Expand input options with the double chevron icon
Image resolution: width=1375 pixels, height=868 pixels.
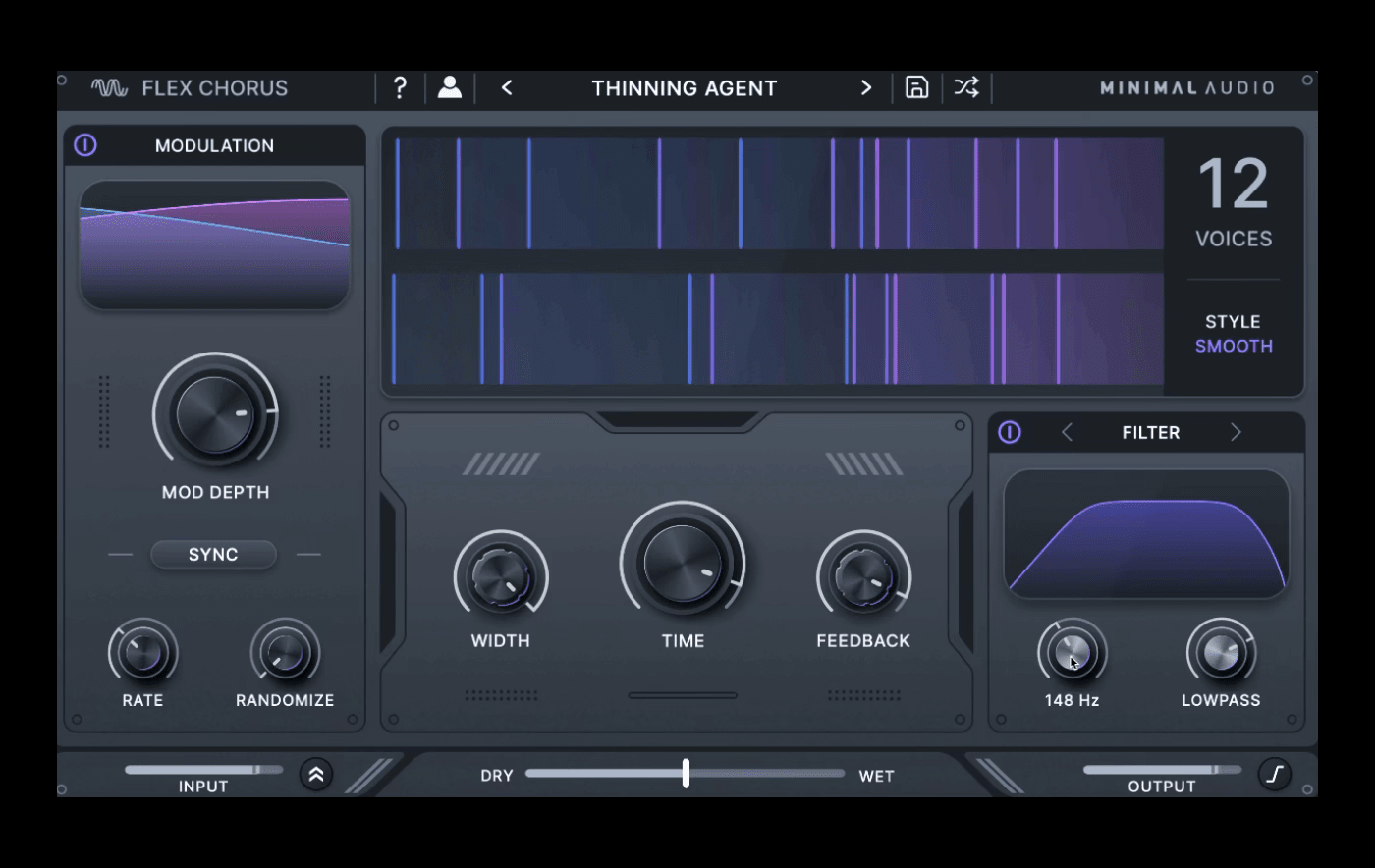(x=315, y=775)
